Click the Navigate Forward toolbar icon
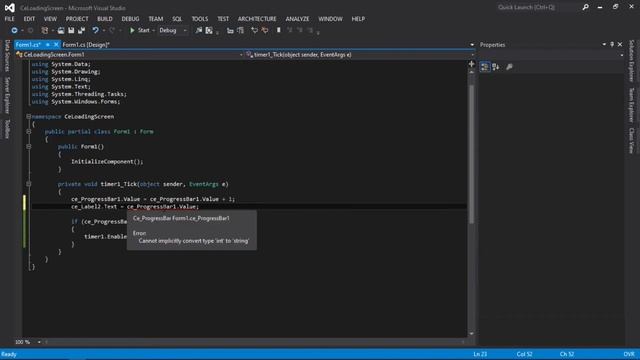 [30, 31]
